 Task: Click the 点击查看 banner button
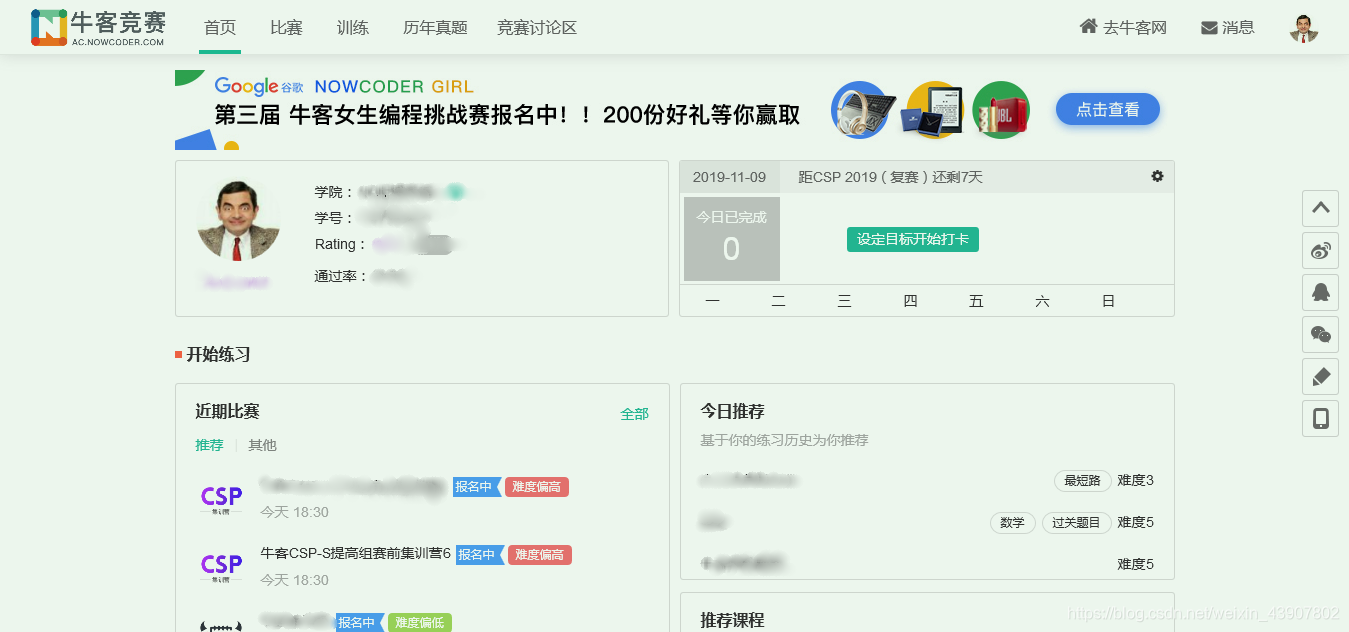[1107, 110]
